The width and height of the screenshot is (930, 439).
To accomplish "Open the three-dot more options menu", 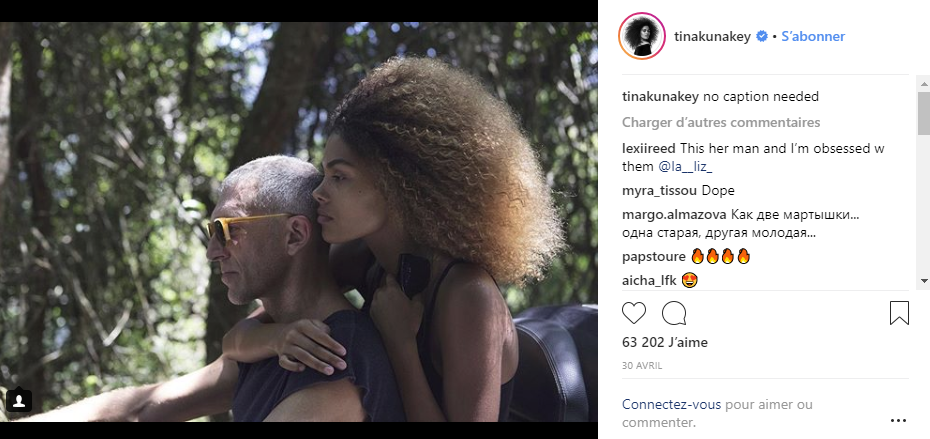I will click(898, 421).
